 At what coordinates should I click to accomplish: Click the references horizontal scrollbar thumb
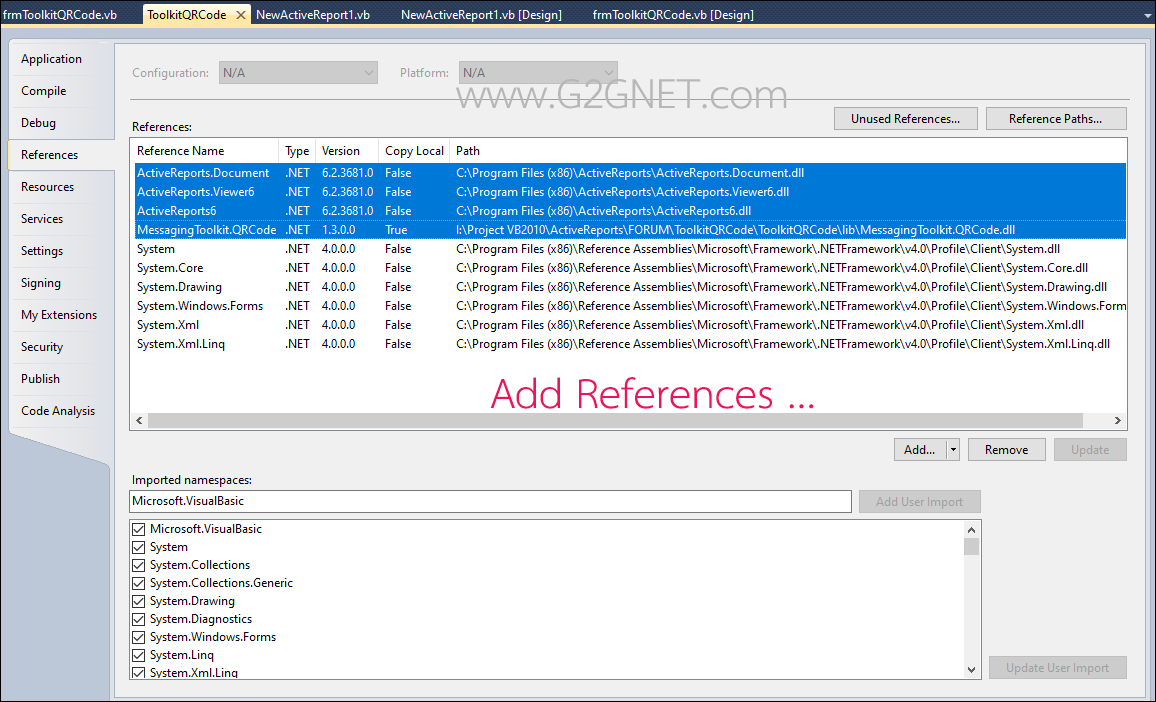(x=615, y=420)
